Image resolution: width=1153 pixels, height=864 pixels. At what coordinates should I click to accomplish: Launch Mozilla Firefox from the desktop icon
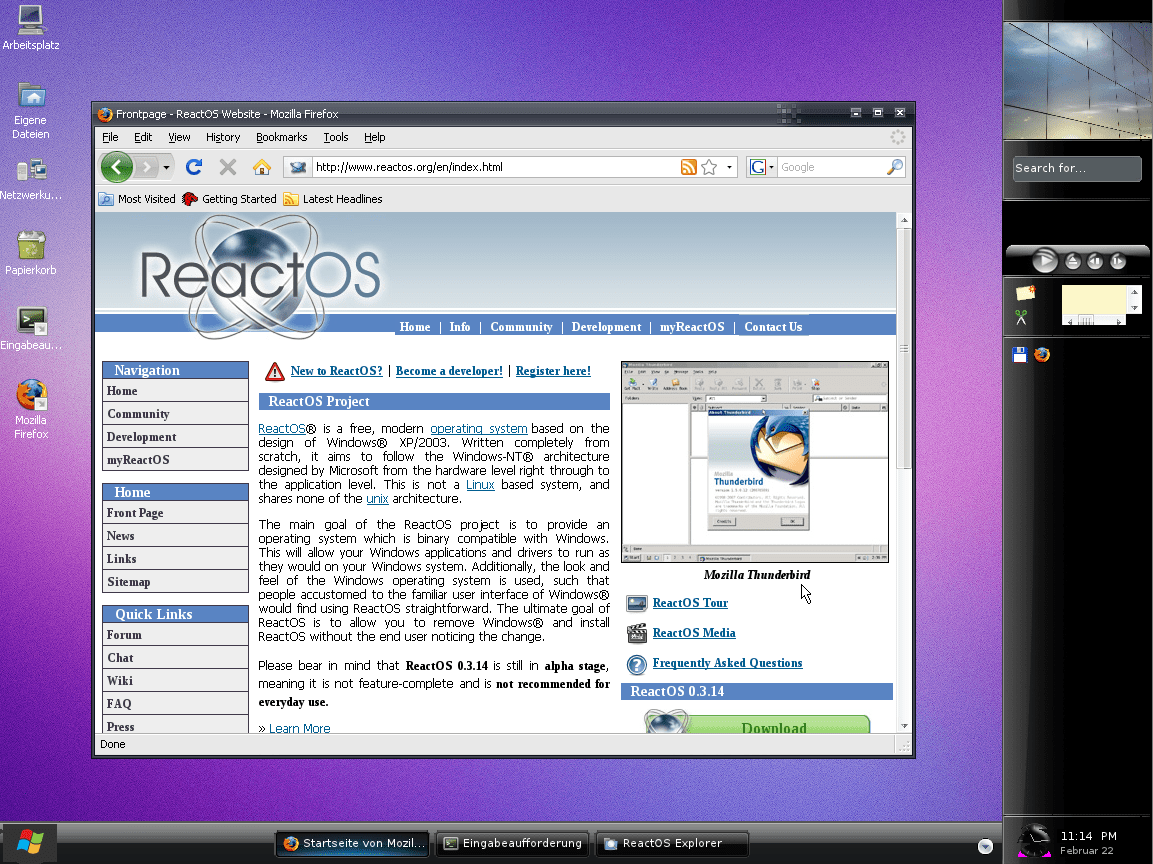tap(31, 409)
